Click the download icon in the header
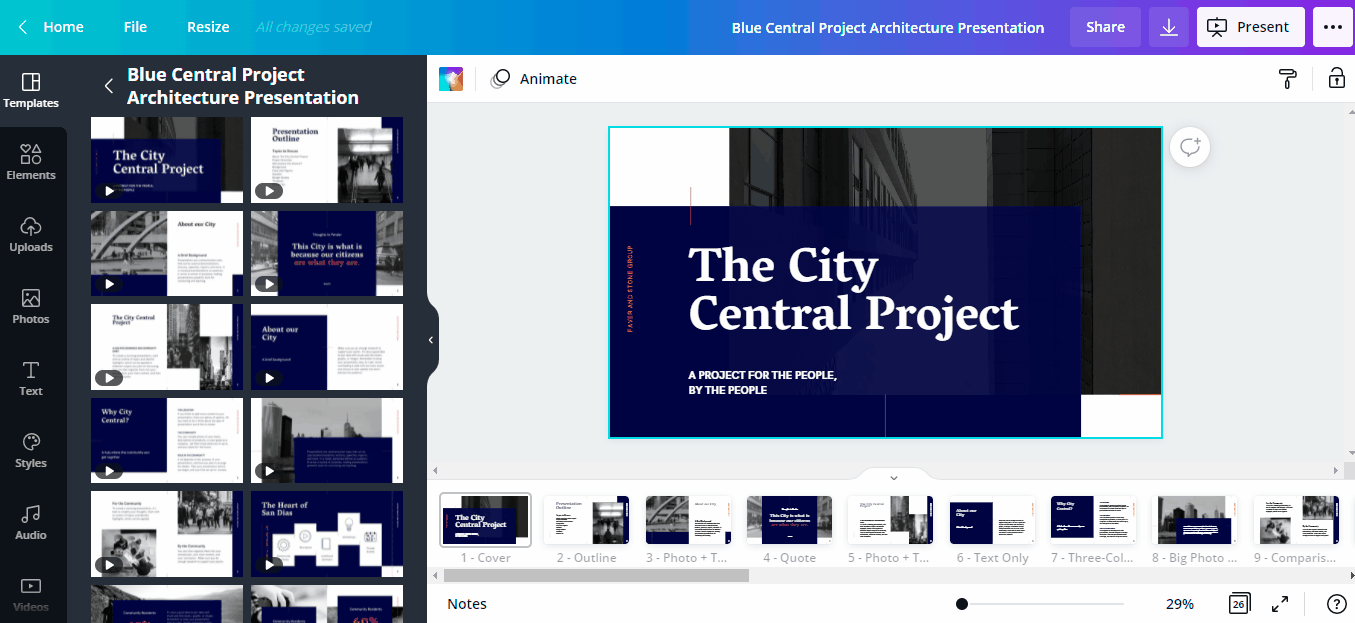 1168,27
